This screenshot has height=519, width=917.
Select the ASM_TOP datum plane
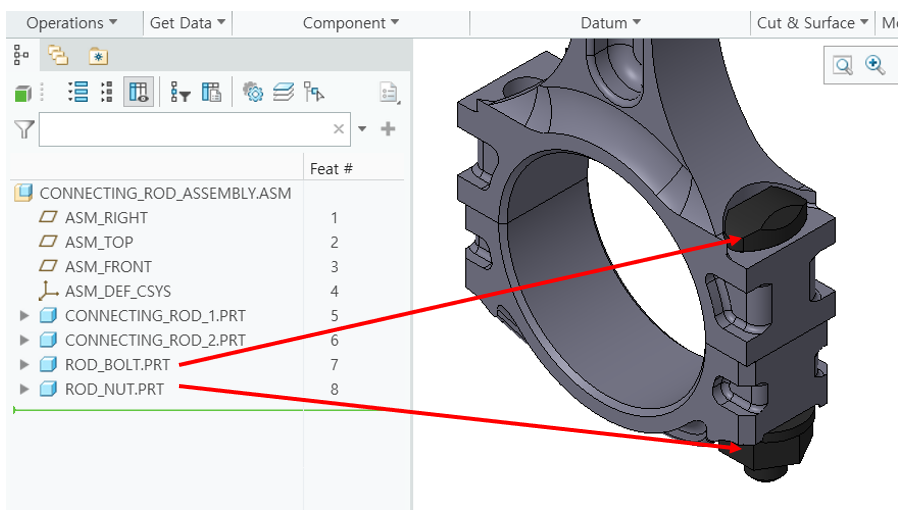pyautogui.click(x=99, y=242)
